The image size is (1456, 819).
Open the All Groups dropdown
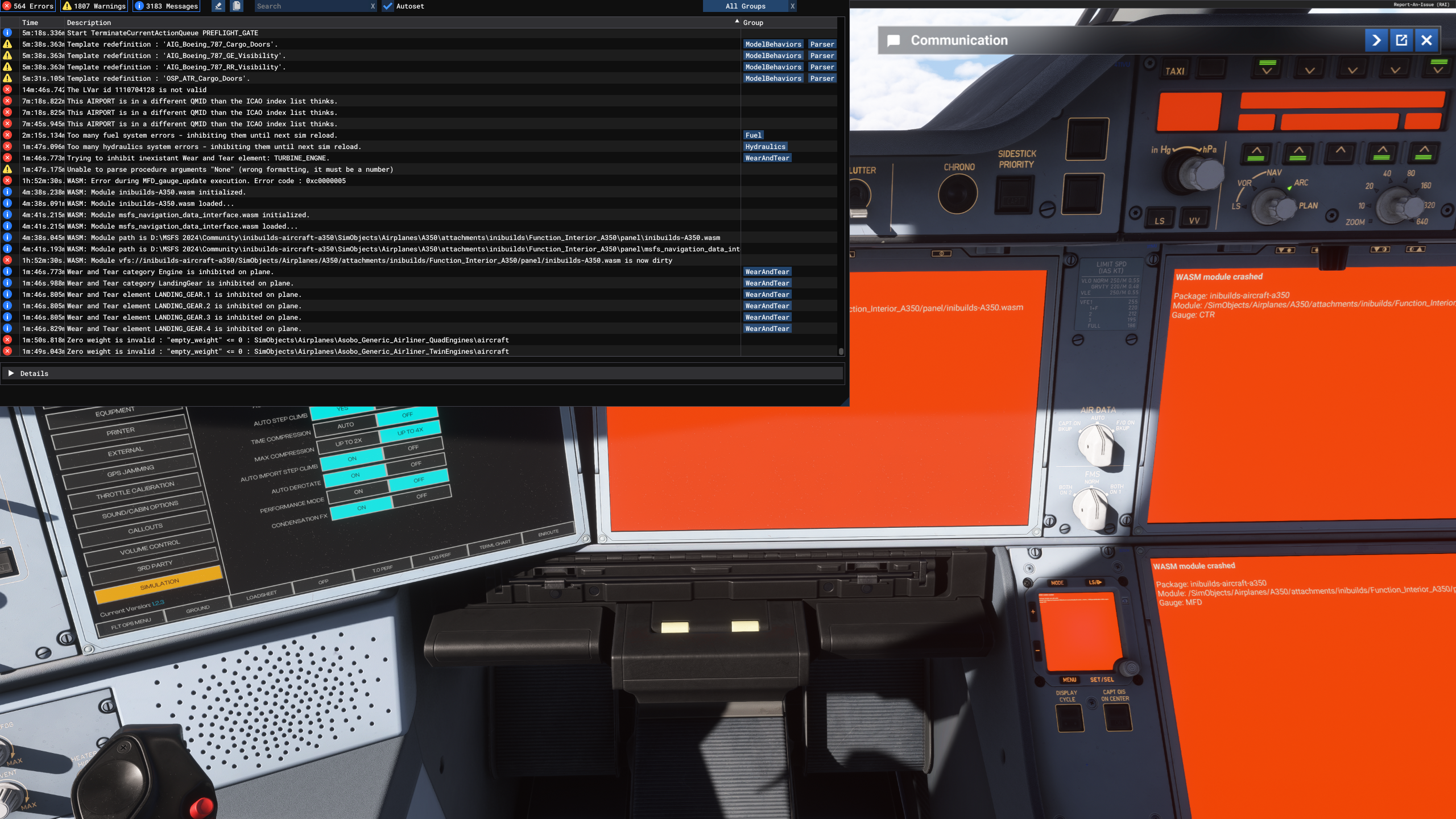[745, 6]
